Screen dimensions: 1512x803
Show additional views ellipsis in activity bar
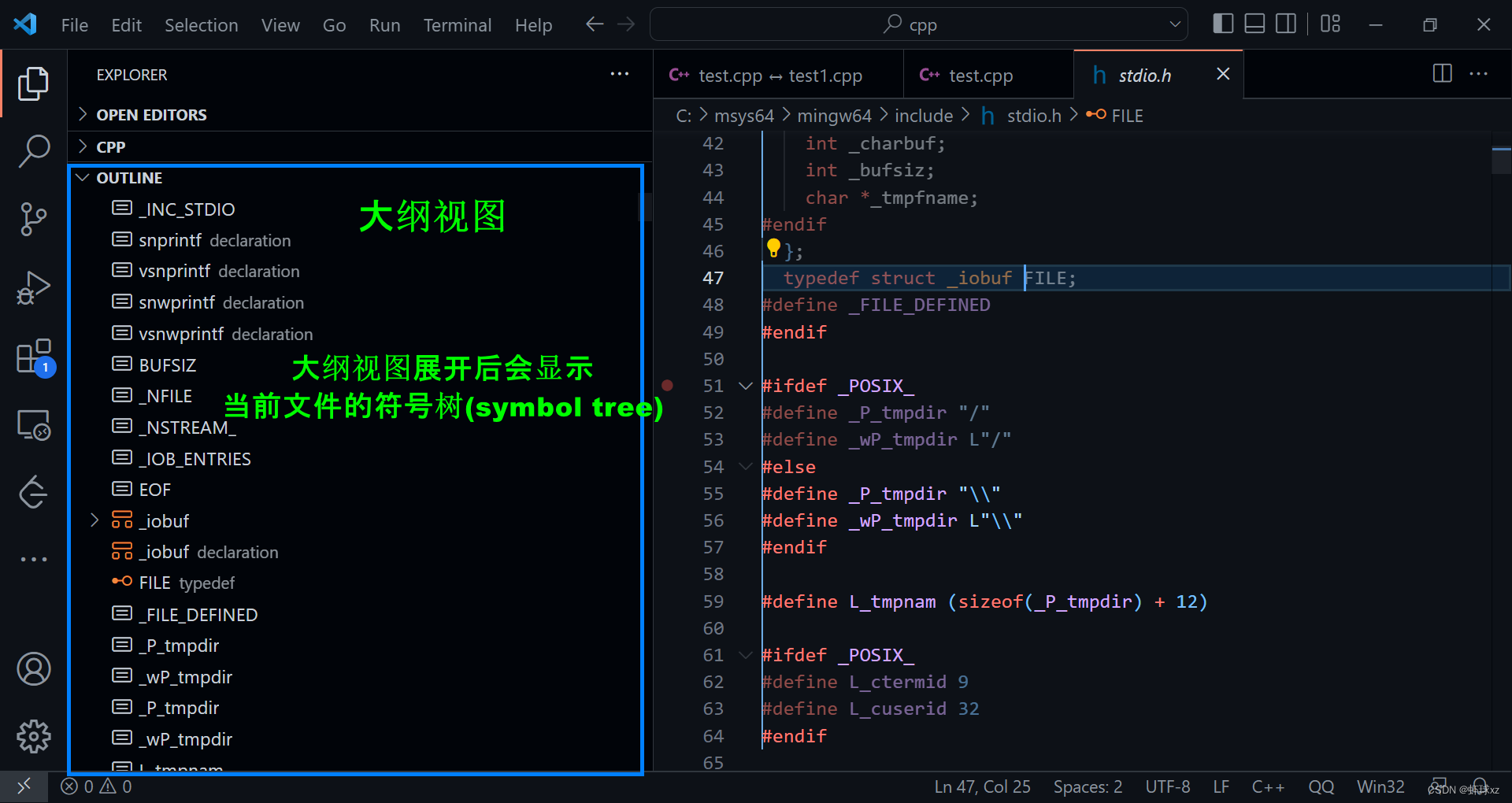click(33, 560)
